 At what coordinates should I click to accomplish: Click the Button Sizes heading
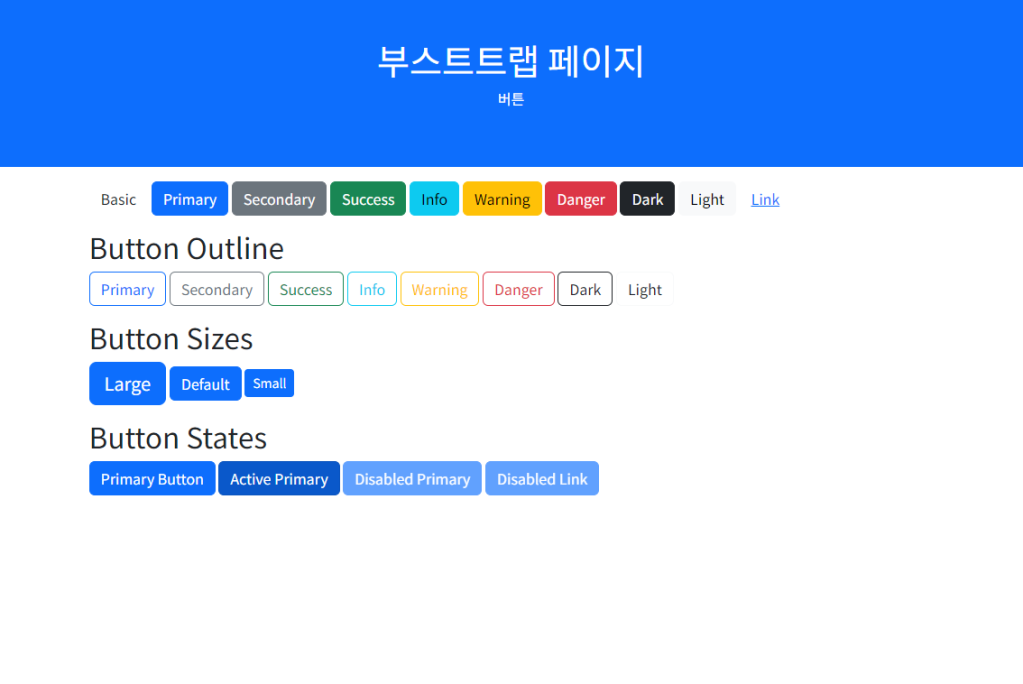pyautogui.click(x=171, y=339)
